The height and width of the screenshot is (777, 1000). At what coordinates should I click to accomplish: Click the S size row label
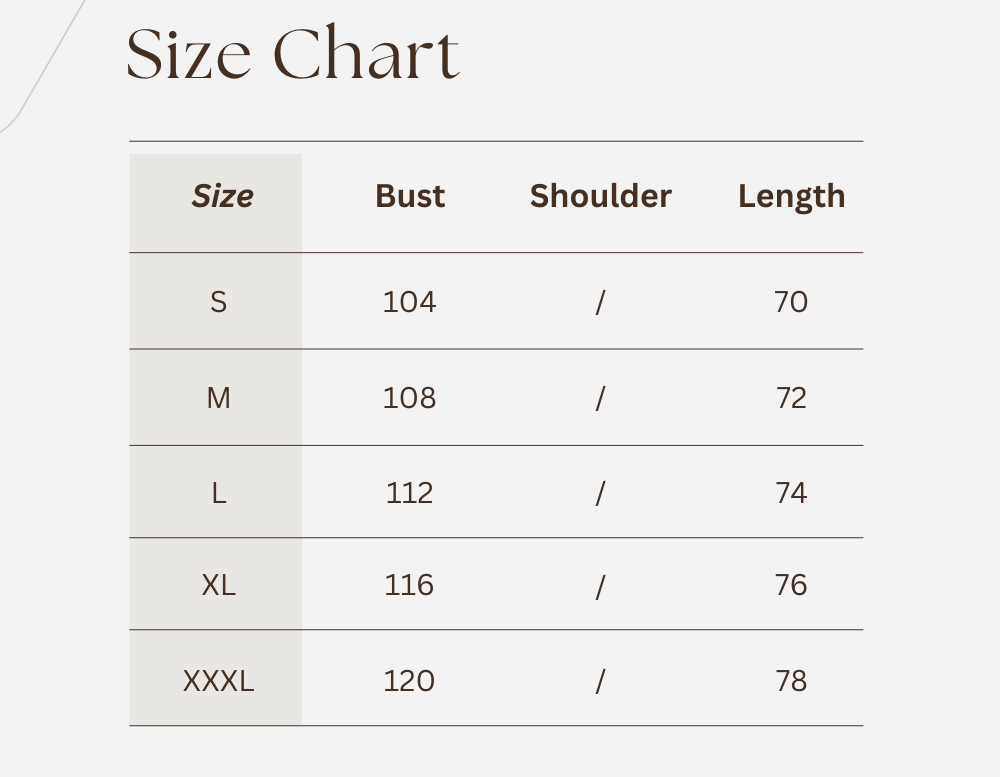tap(219, 301)
